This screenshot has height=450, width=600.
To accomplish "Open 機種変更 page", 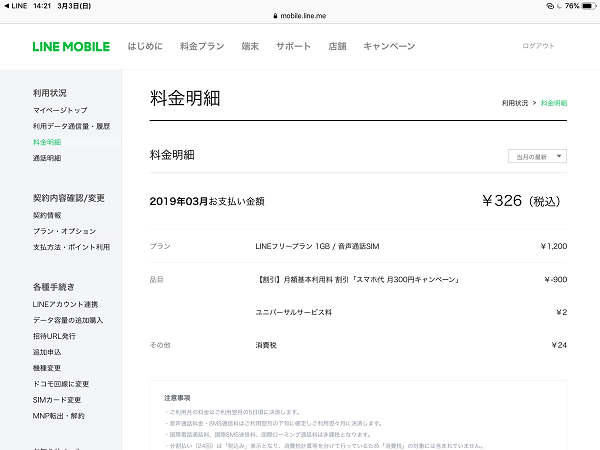I will [x=47, y=368].
